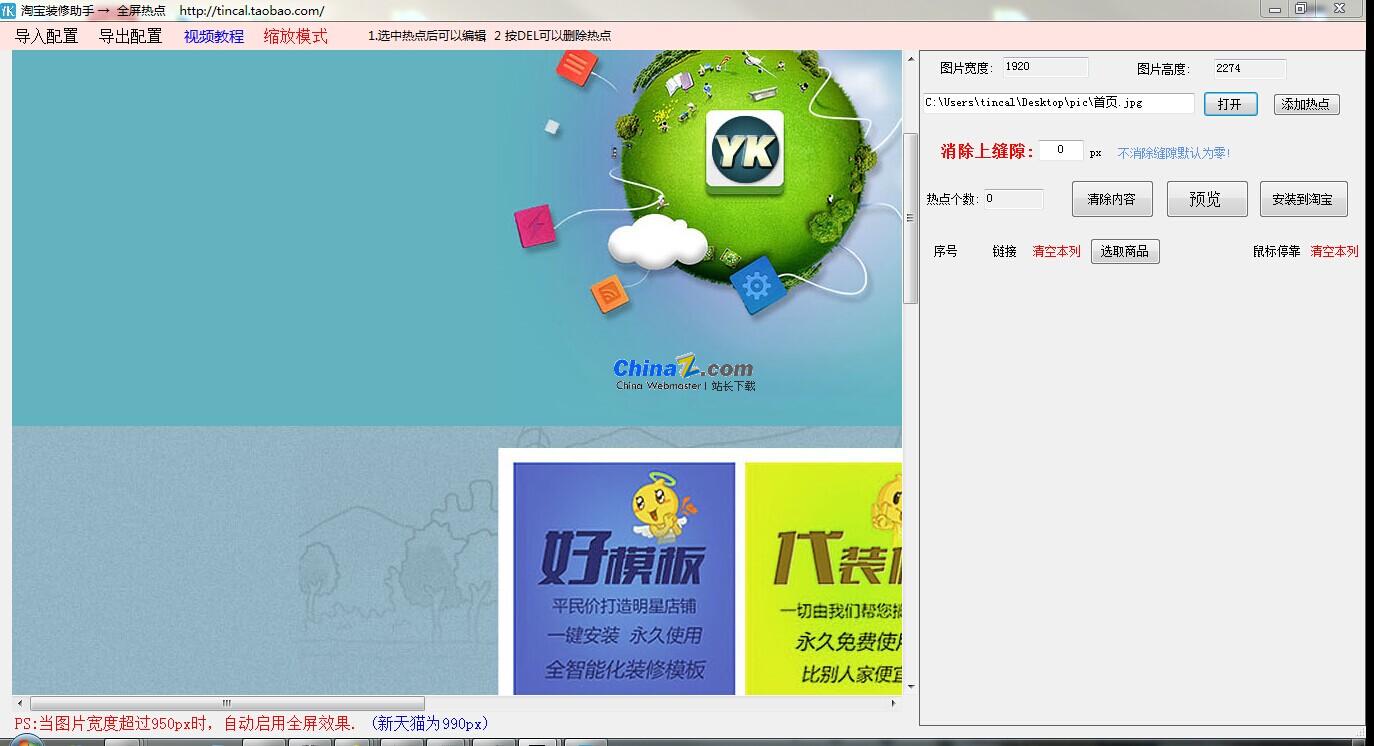1374x746 pixels.
Task: Maximize the 淘宝装修助手 window
Action: (x=1300, y=8)
